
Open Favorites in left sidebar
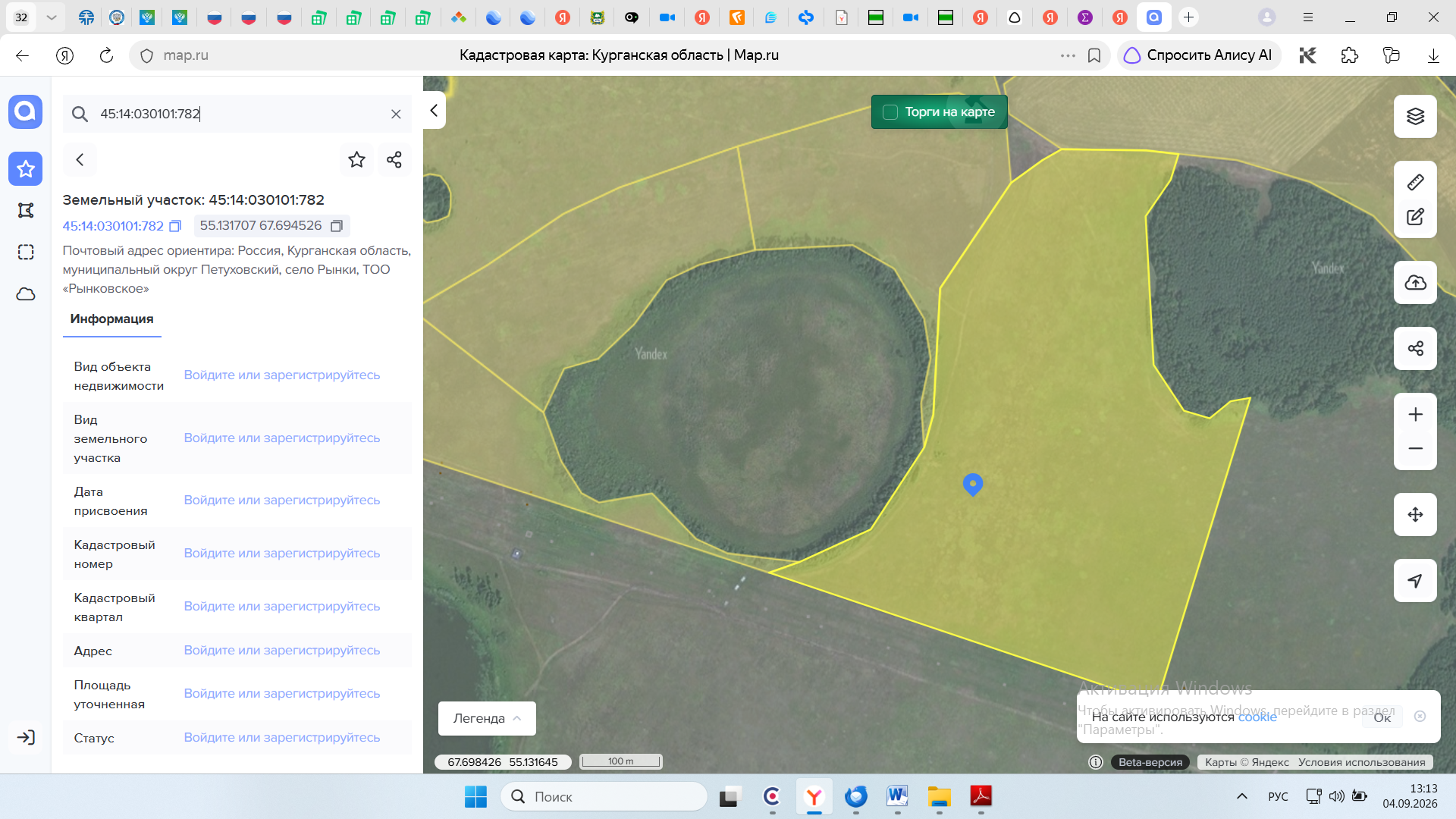[26, 168]
